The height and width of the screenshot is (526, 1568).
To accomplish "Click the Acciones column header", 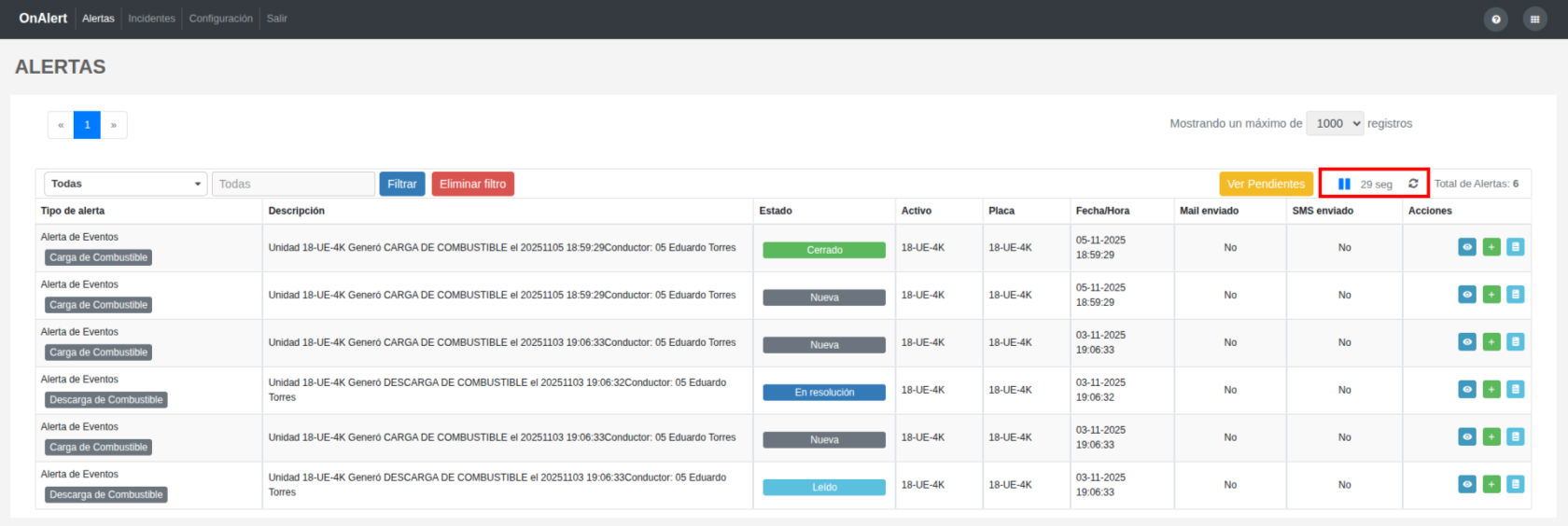I will pyautogui.click(x=1430, y=211).
